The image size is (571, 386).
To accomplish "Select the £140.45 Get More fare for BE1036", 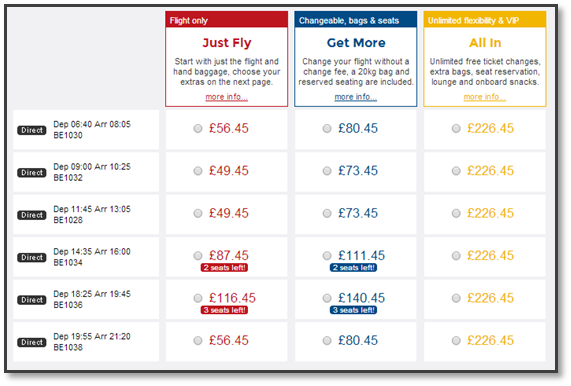I will point(327,298).
